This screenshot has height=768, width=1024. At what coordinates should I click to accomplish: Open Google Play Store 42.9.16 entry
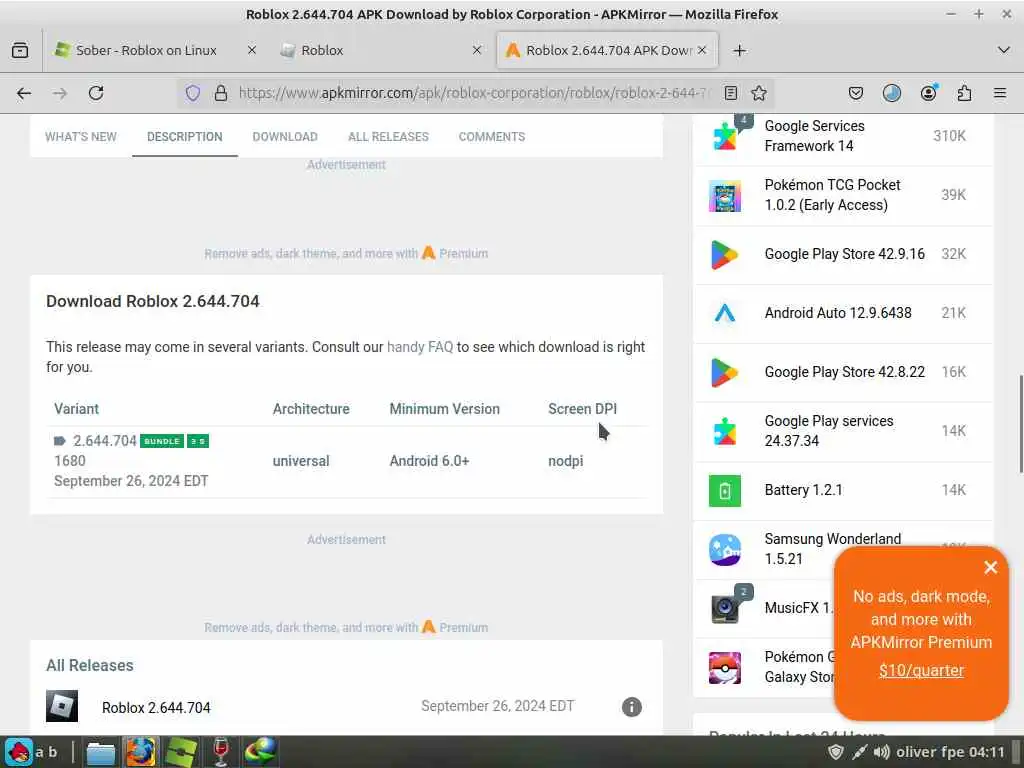pyautogui.click(x=844, y=254)
